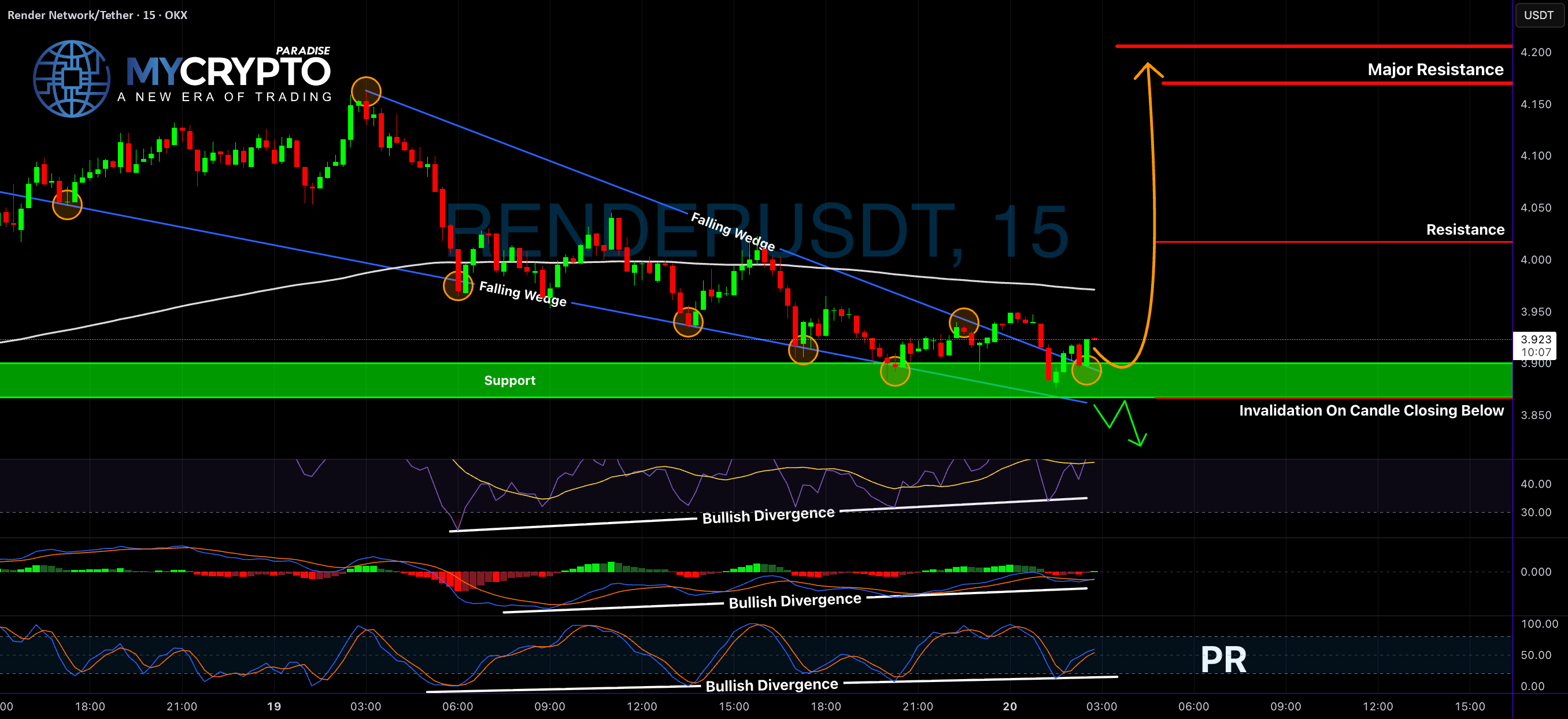This screenshot has height=719, width=1568.
Task: Click the MyCrypto Paradise globe logo
Action: pos(71,79)
